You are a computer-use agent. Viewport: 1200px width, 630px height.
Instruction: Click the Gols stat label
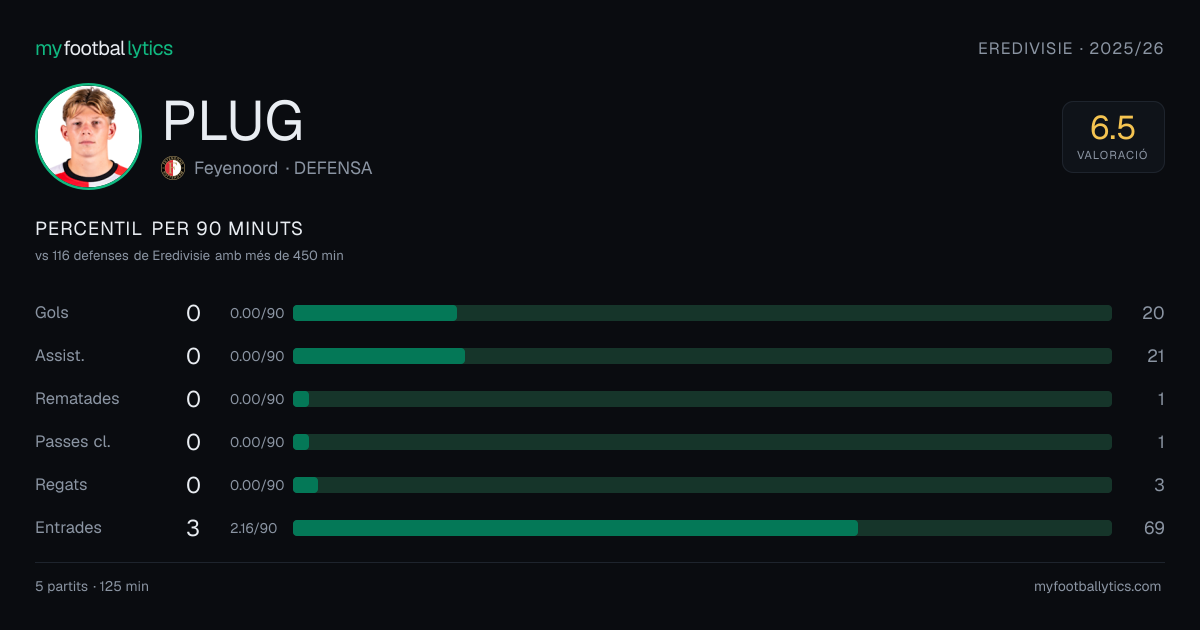tap(52, 313)
